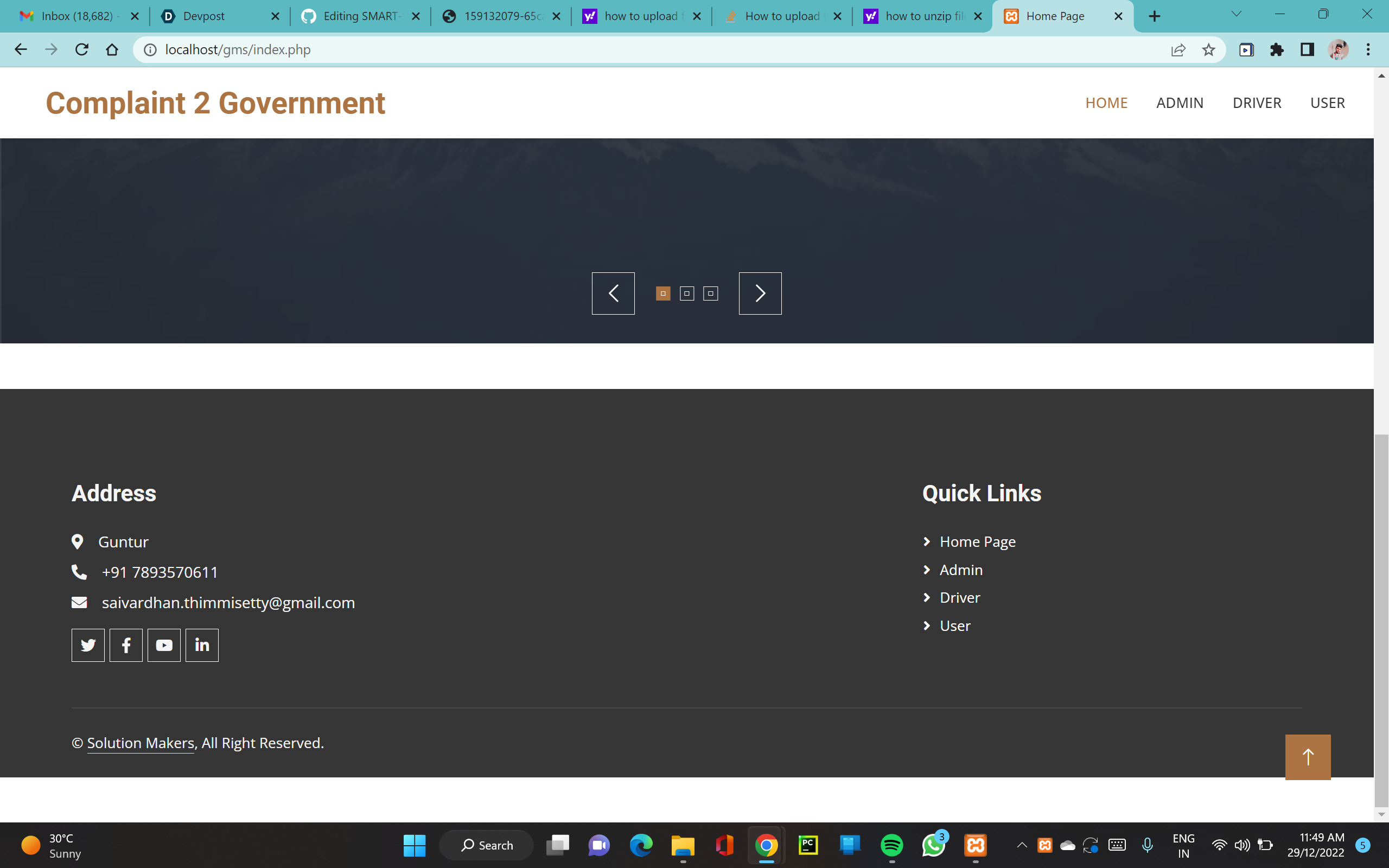Open the YouTube icon in footer
1389x868 pixels.
tap(163, 644)
